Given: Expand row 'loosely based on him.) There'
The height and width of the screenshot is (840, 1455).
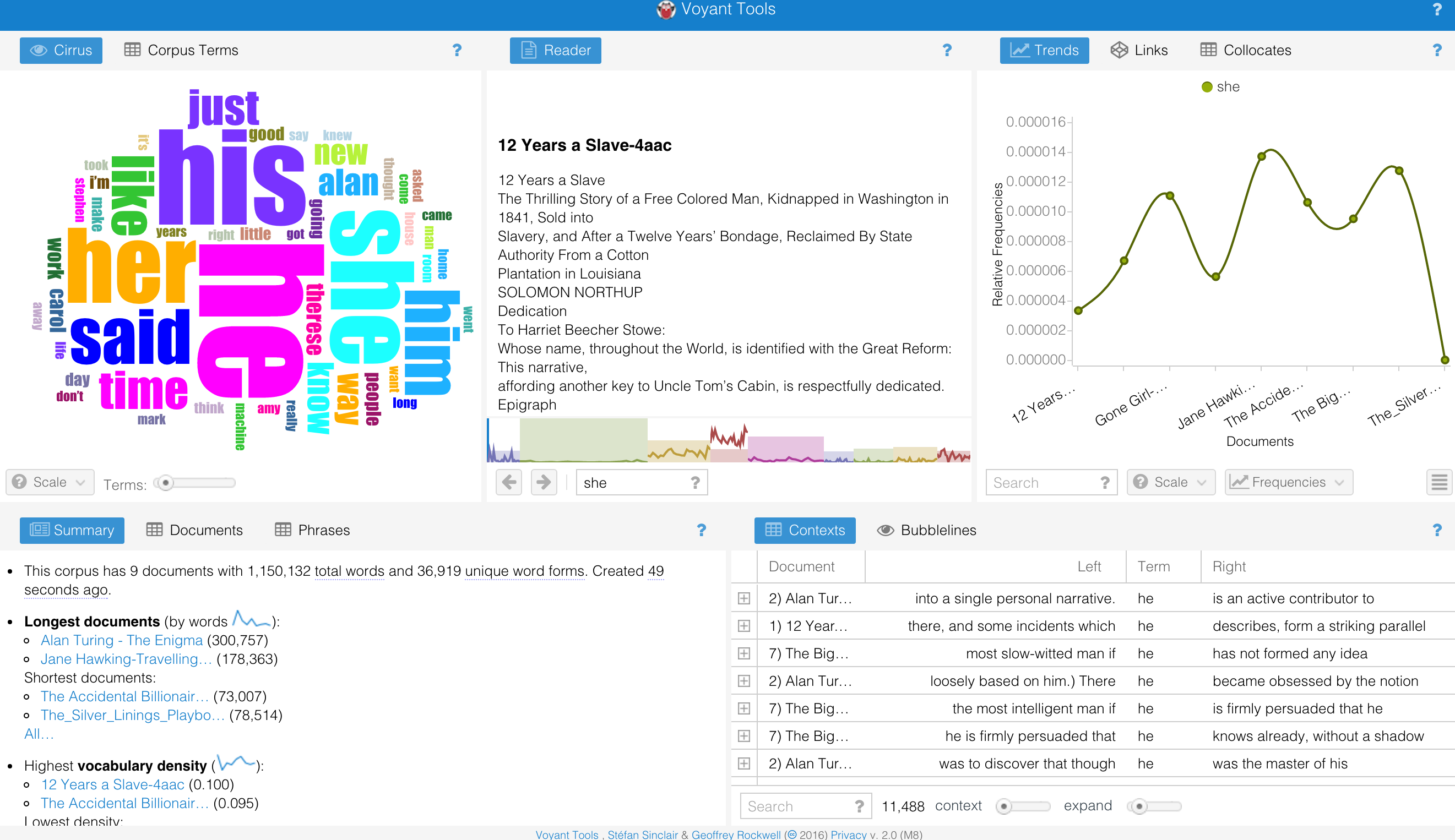Looking at the screenshot, I should tap(744, 681).
